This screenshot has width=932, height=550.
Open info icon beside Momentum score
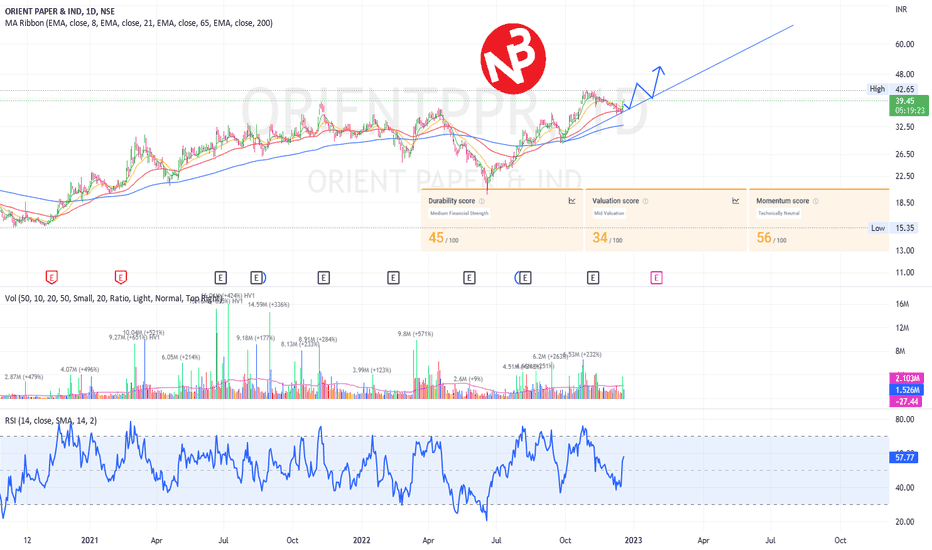[816, 202]
